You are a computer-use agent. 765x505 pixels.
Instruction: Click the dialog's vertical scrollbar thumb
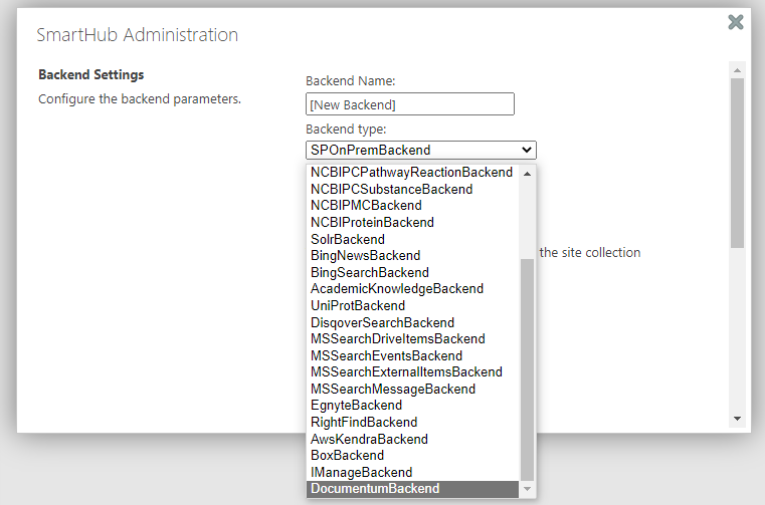point(738,160)
